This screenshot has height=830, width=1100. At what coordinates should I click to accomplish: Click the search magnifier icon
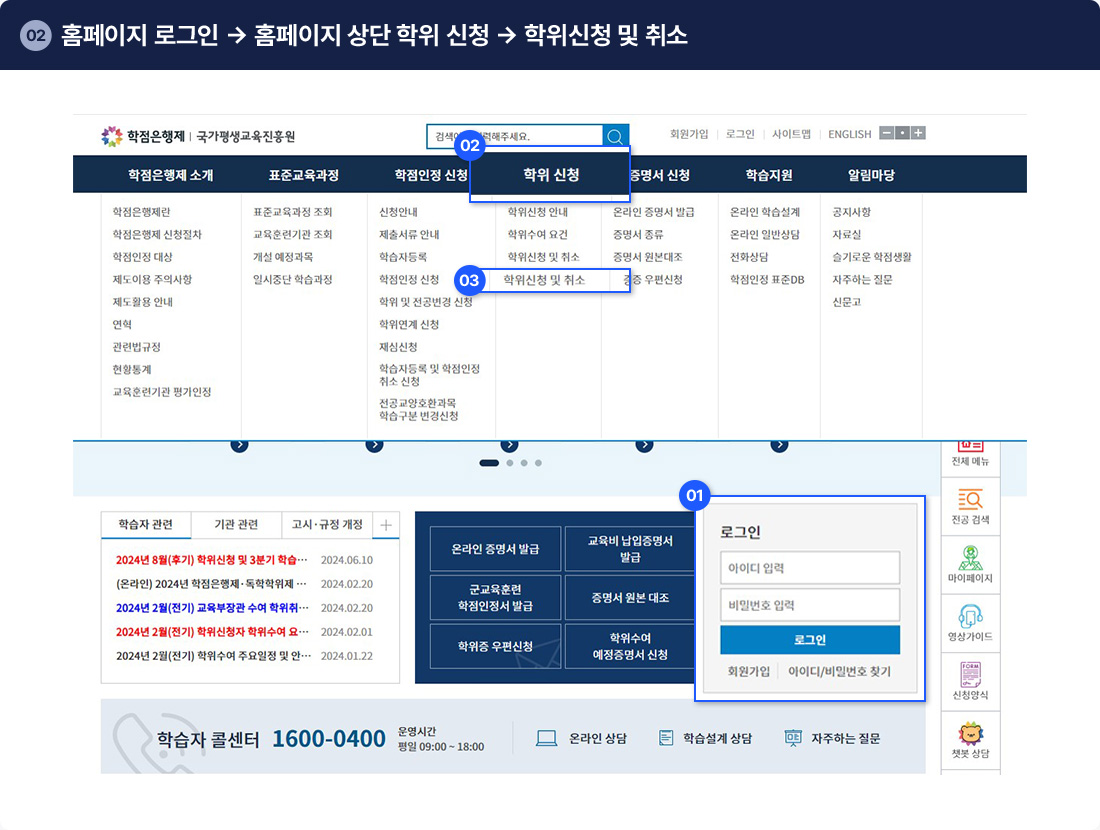point(616,136)
